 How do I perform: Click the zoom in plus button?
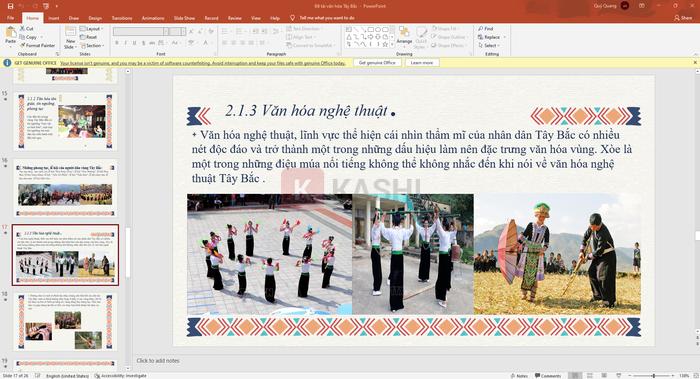point(674,376)
